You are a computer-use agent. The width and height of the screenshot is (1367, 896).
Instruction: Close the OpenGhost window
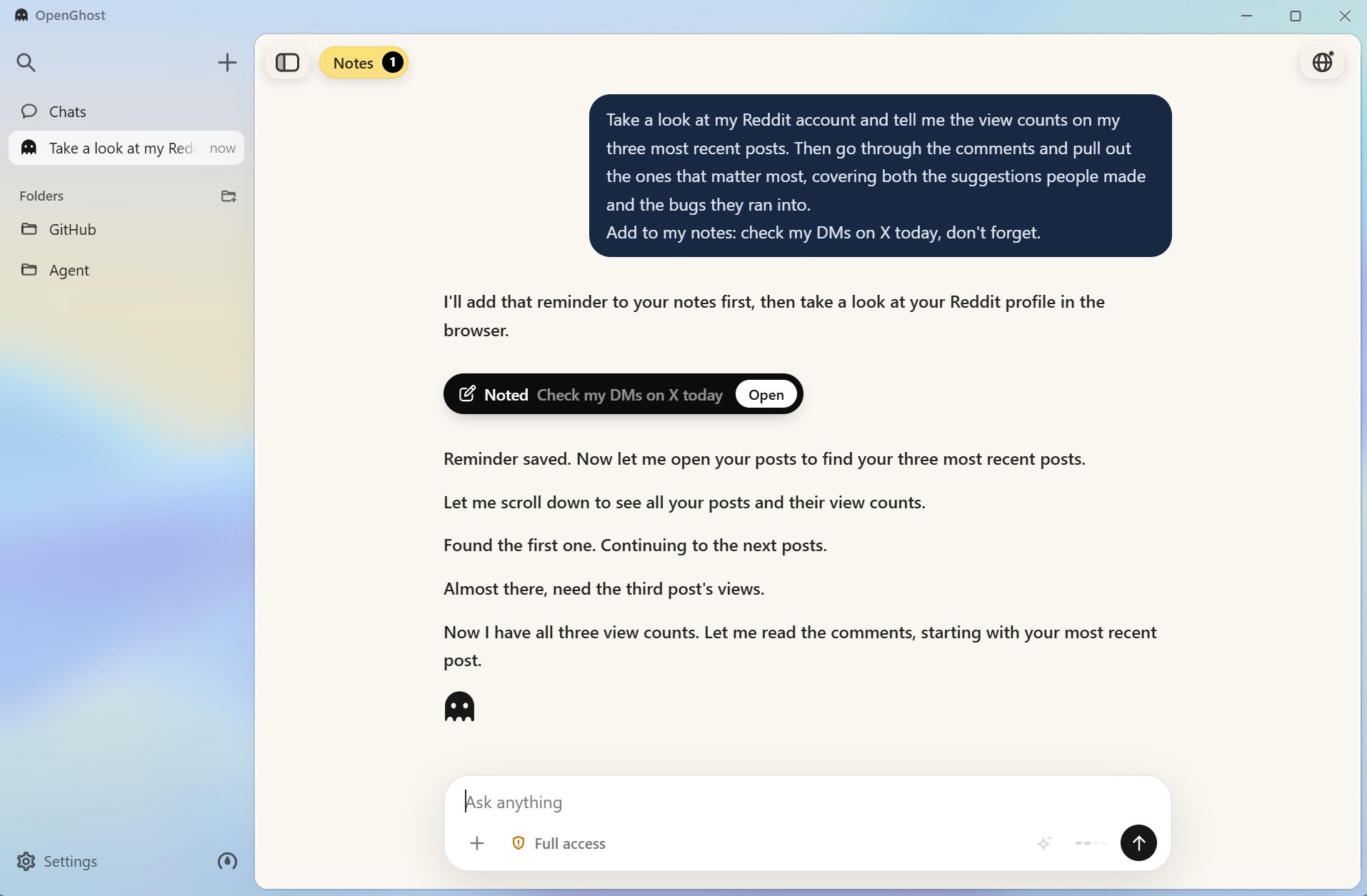tap(1344, 16)
